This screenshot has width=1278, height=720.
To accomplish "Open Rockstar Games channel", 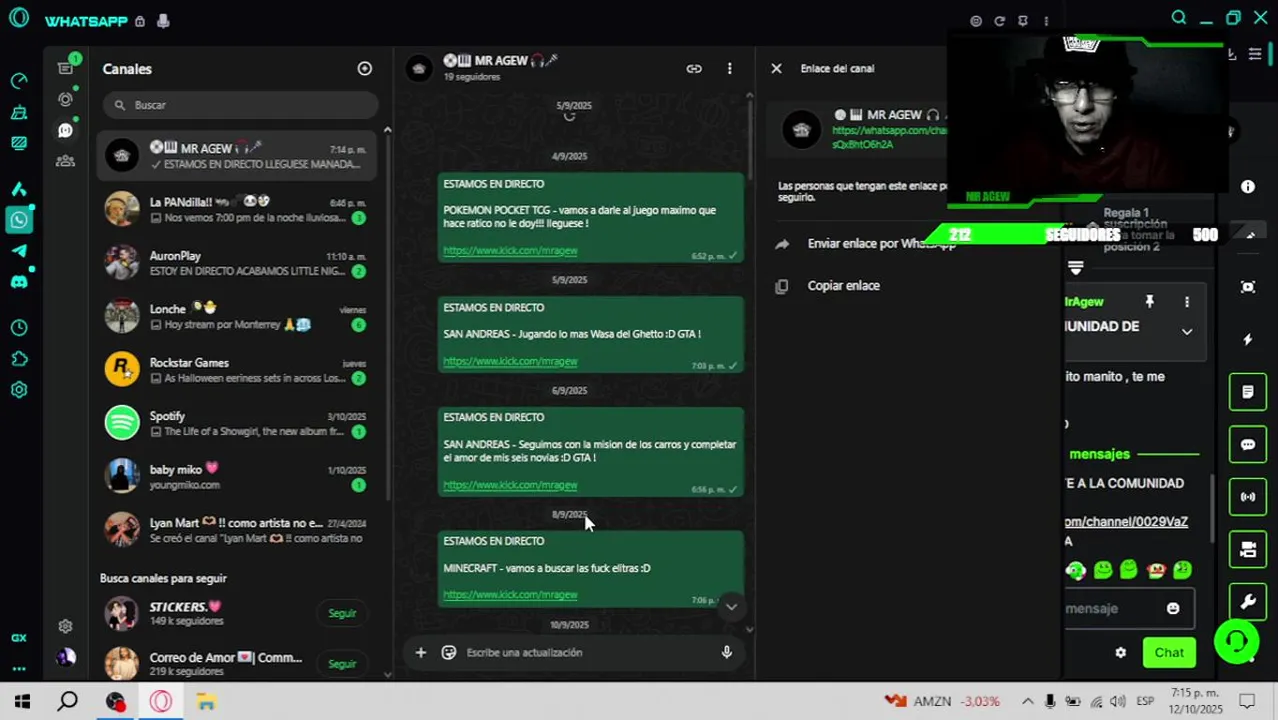I will coord(236,370).
